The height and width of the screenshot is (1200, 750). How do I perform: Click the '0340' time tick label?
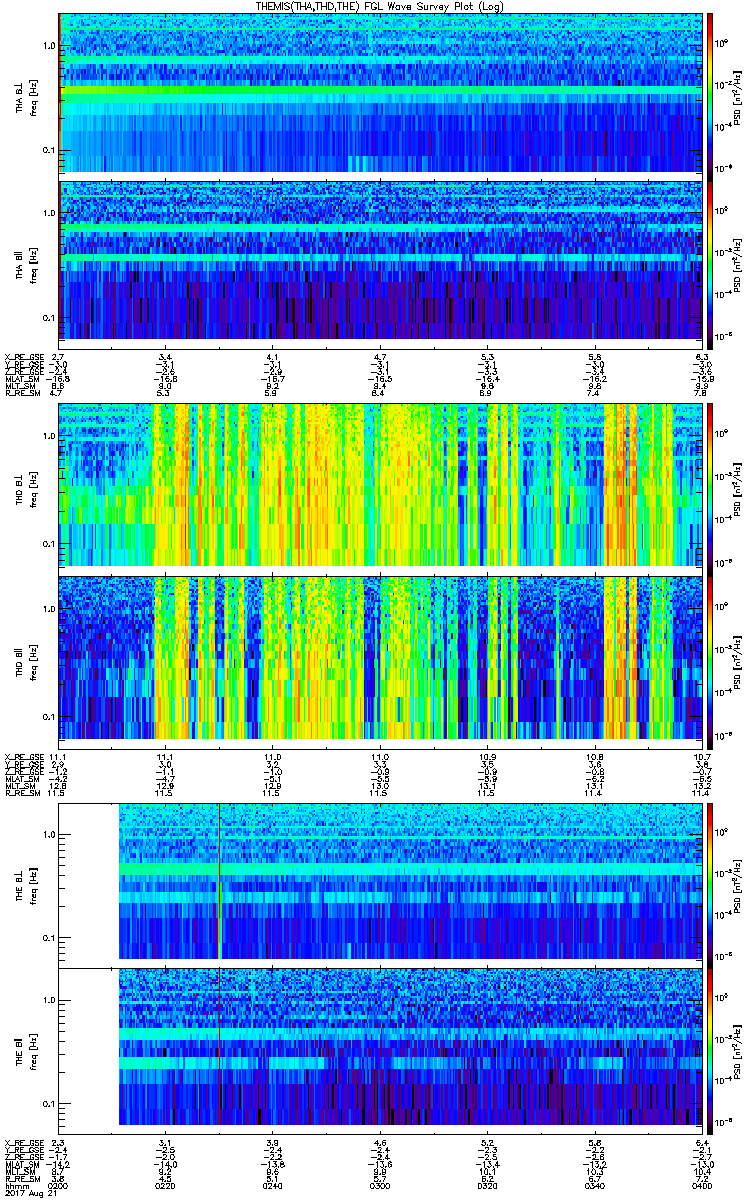click(594, 1187)
